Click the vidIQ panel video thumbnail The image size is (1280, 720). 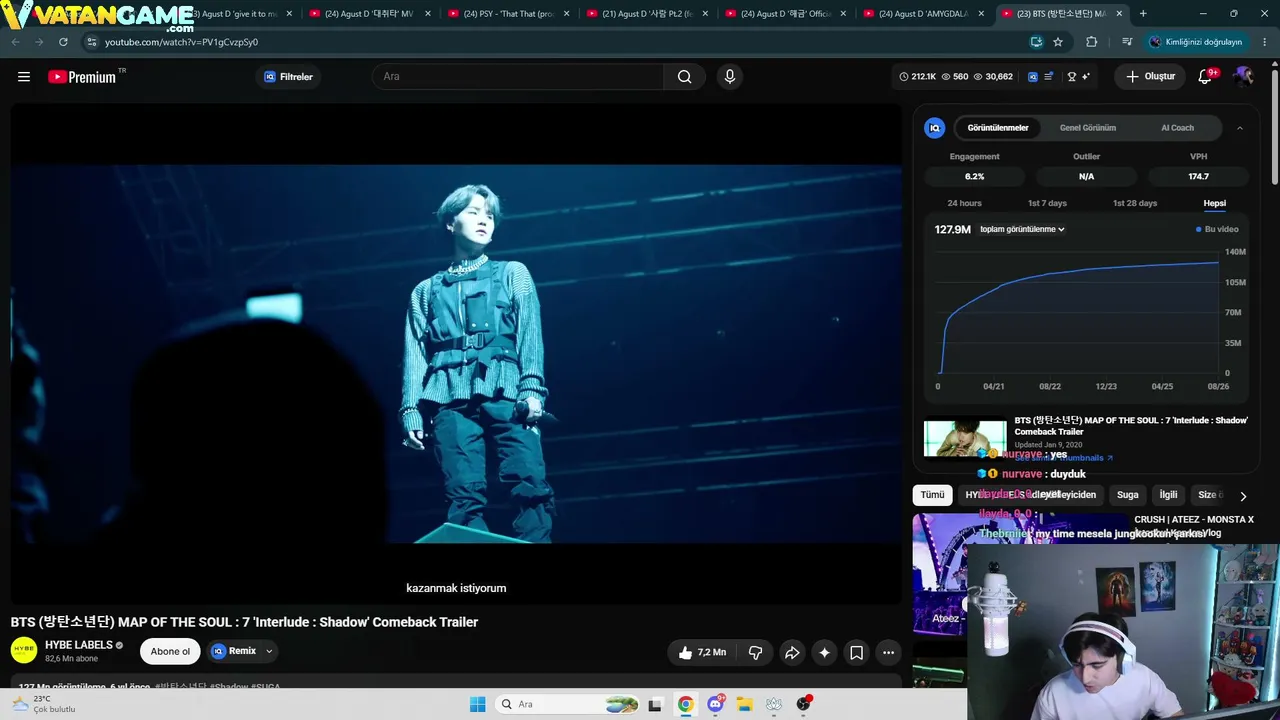(965, 438)
